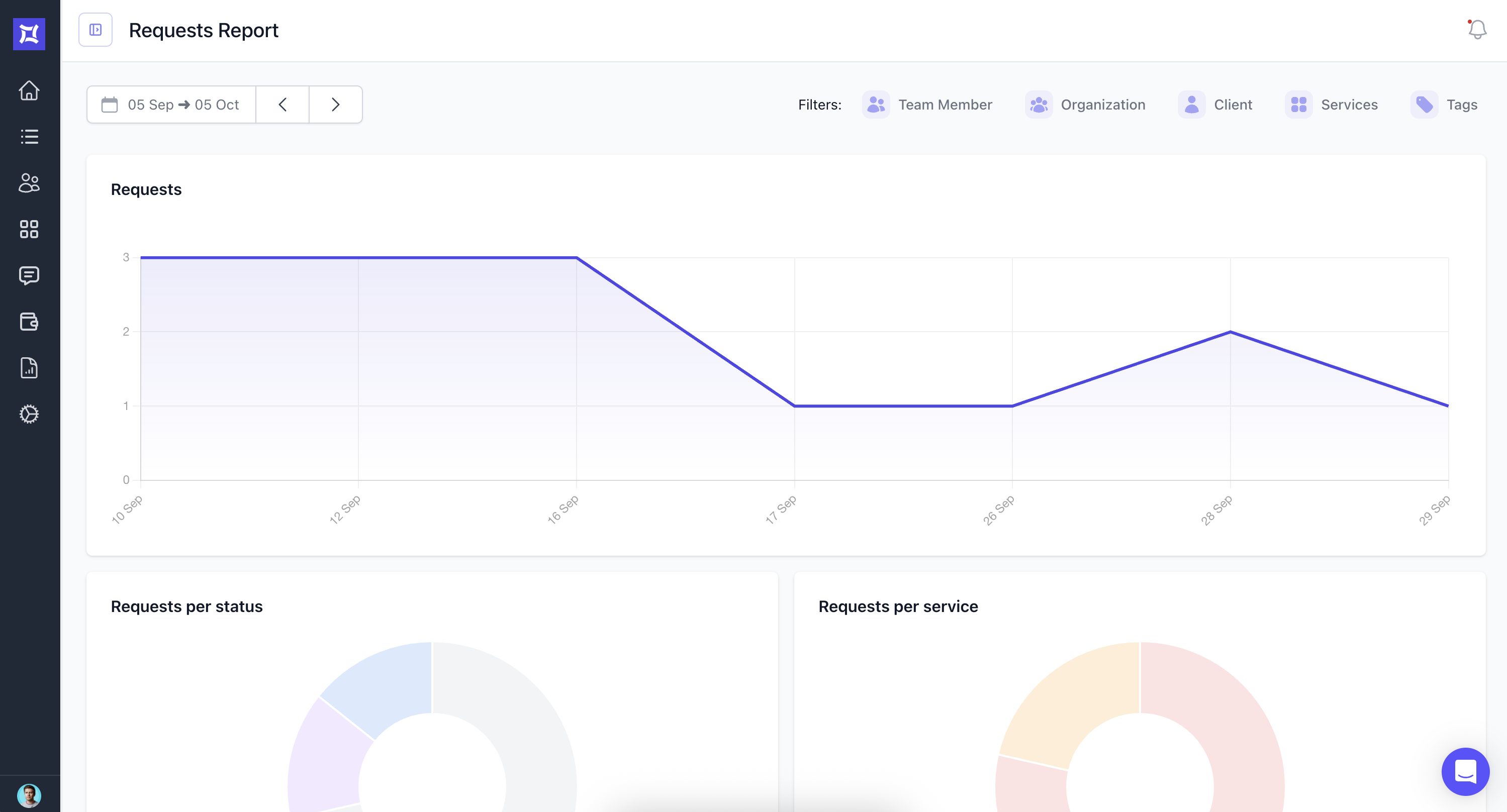The width and height of the screenshot is (1507, 812).
Task: Open the requests list icon in sidebar
Action: pos(29,137)
